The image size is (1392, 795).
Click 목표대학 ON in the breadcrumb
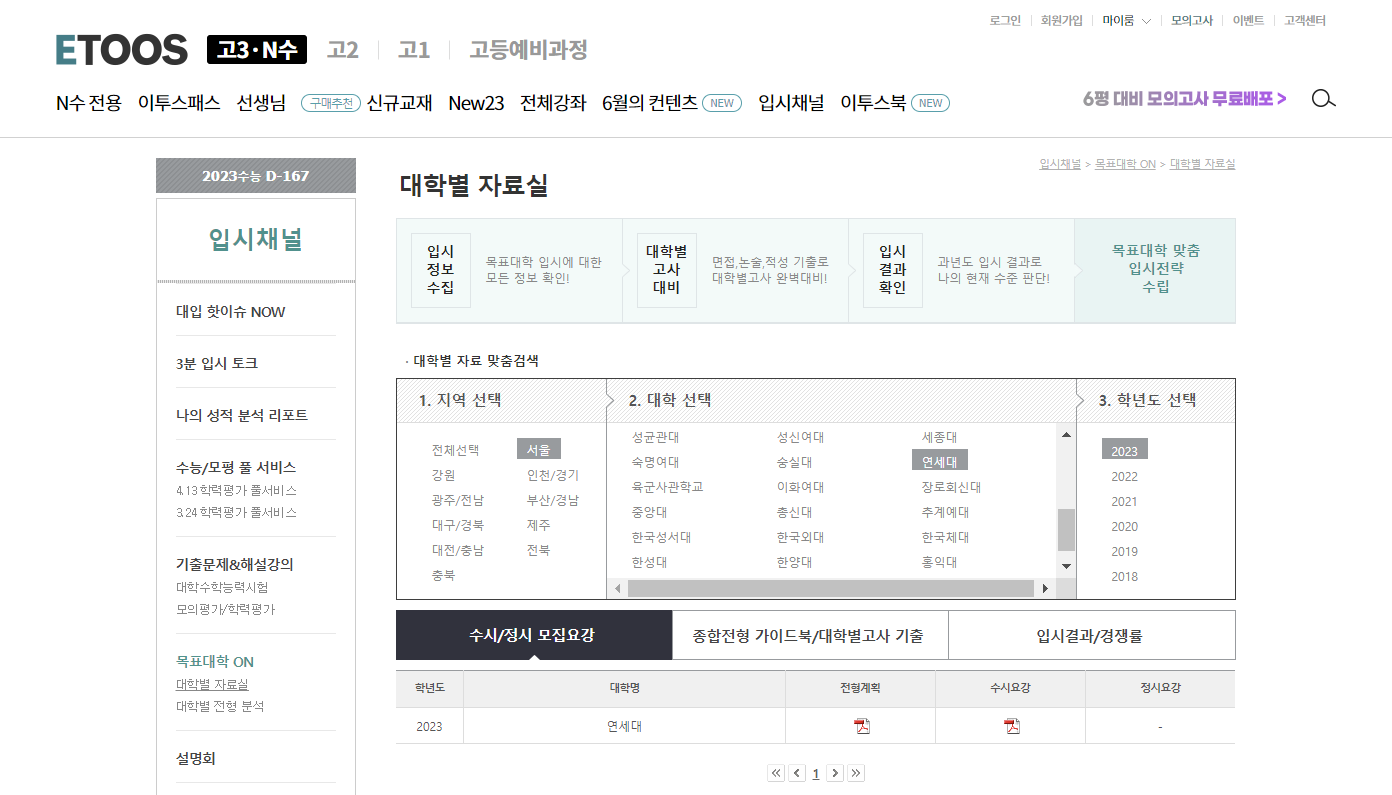coord(1125,164)
